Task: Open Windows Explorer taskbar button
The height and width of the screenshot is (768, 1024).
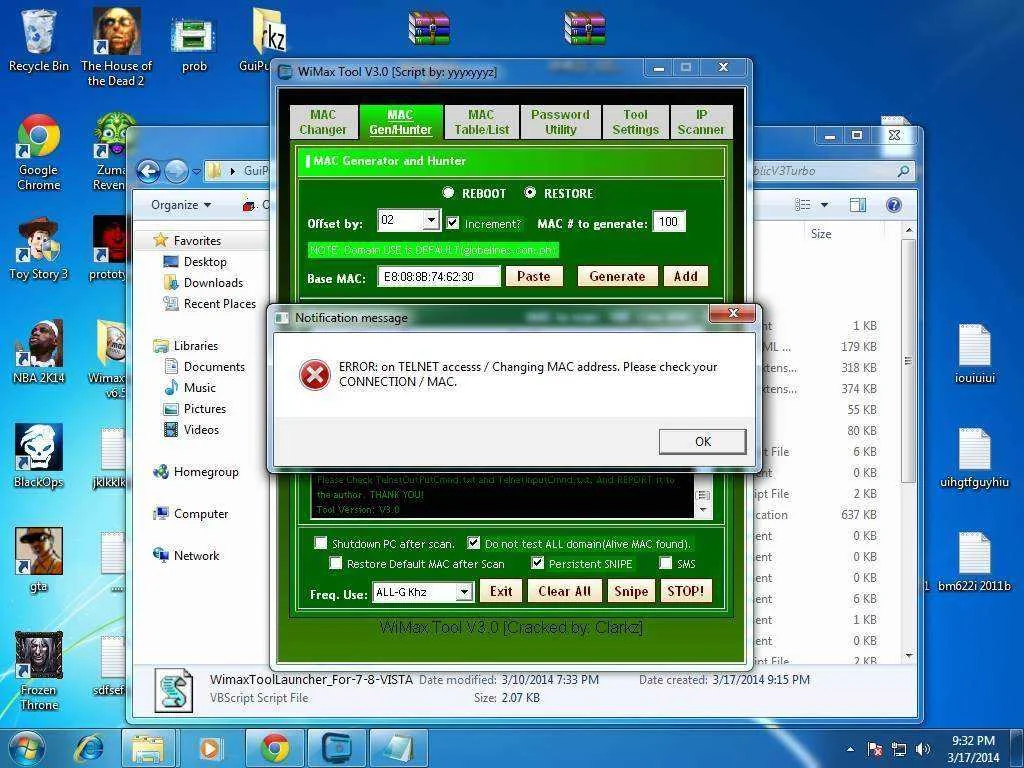Action: tap(148, 748)
